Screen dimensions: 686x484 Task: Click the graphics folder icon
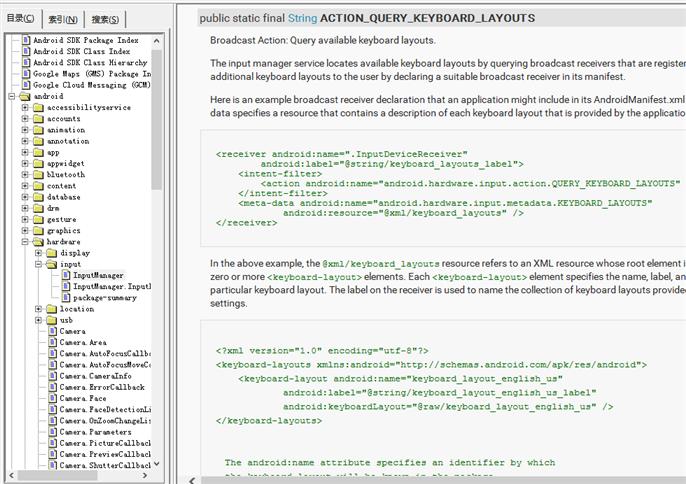[x=38, y=231]
